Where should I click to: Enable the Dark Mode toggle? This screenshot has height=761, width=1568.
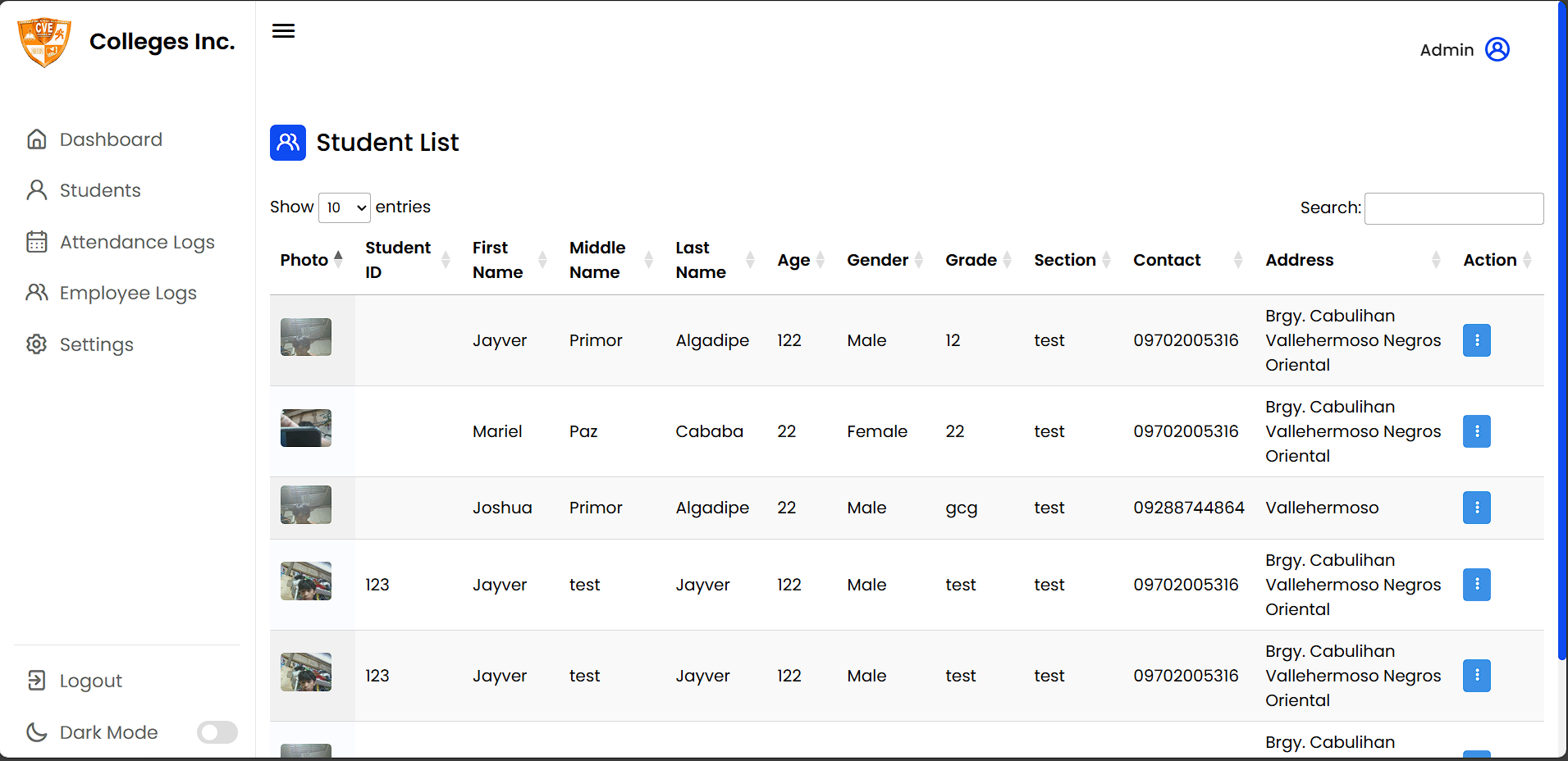tap(217, 732)
